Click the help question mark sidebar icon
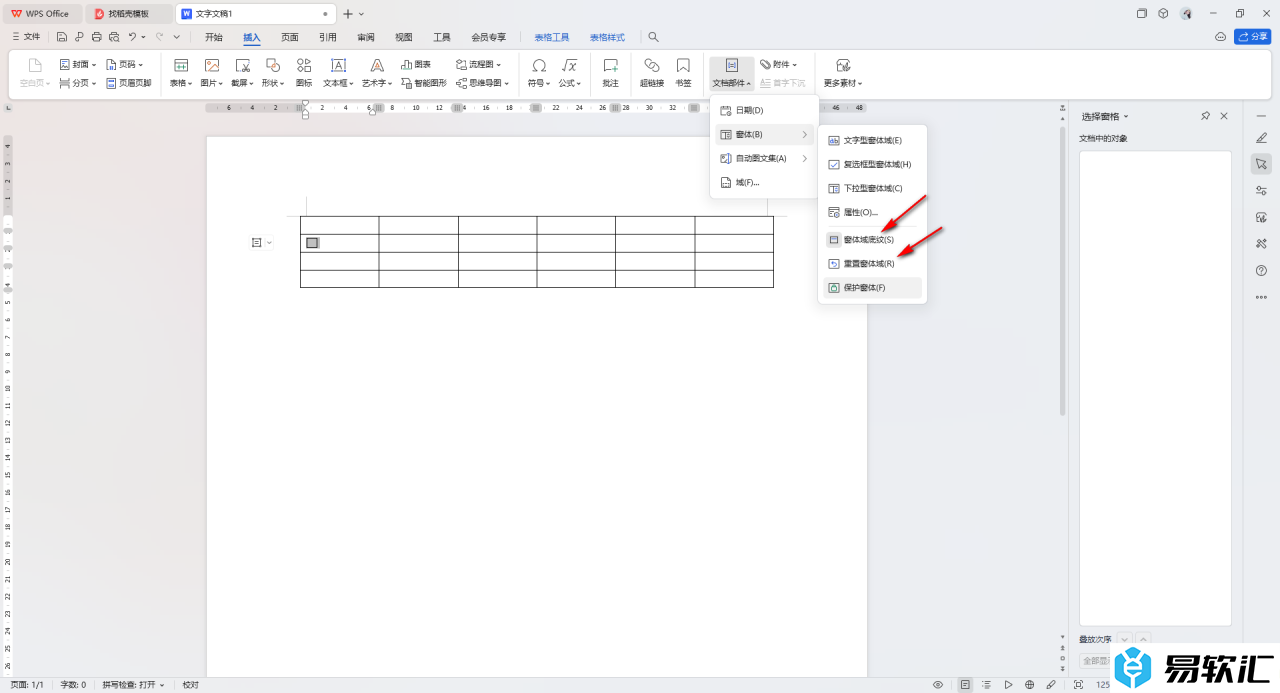1280x693 pixels. [x=1261, y=271]
